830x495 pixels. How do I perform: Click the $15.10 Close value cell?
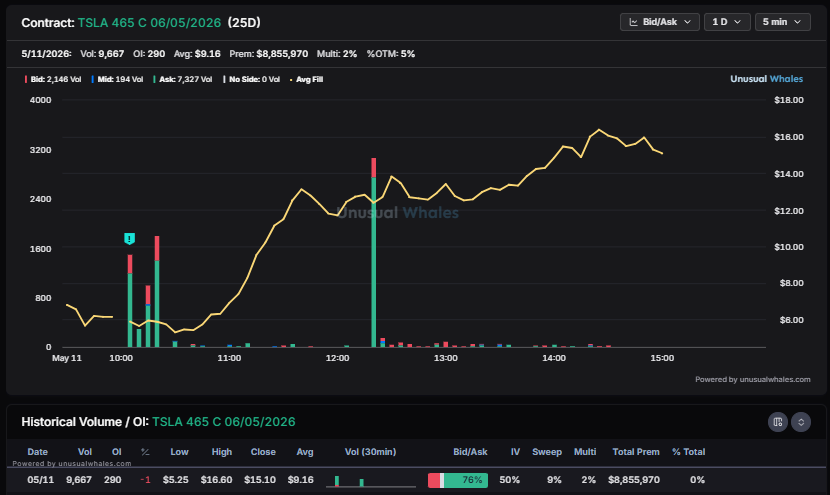pyautogui.click(x=260, y=480)
